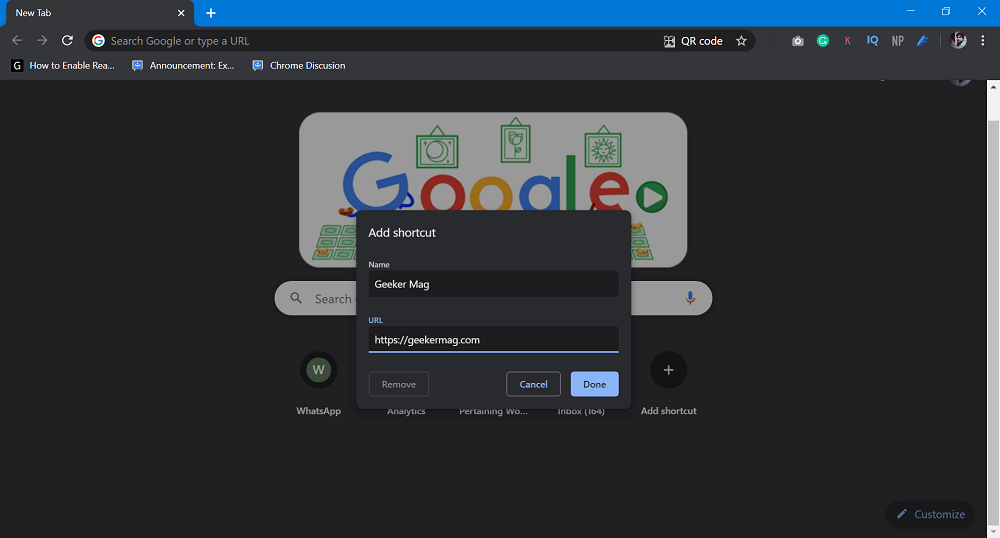Play the Google doodle
This screenshot has height=538, width=1000.
[x=651, y=196]
